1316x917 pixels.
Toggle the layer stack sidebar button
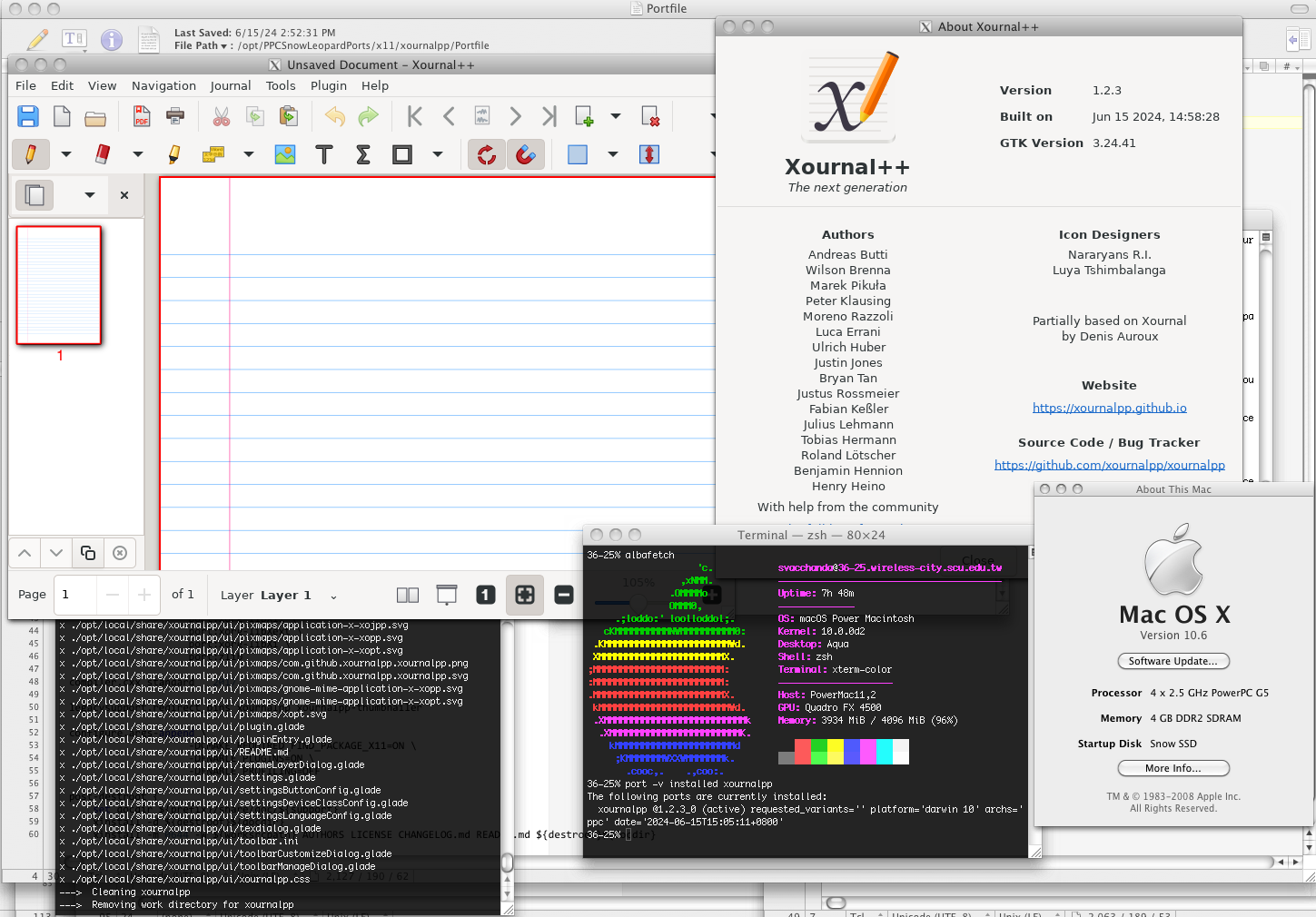click(35, 194)
